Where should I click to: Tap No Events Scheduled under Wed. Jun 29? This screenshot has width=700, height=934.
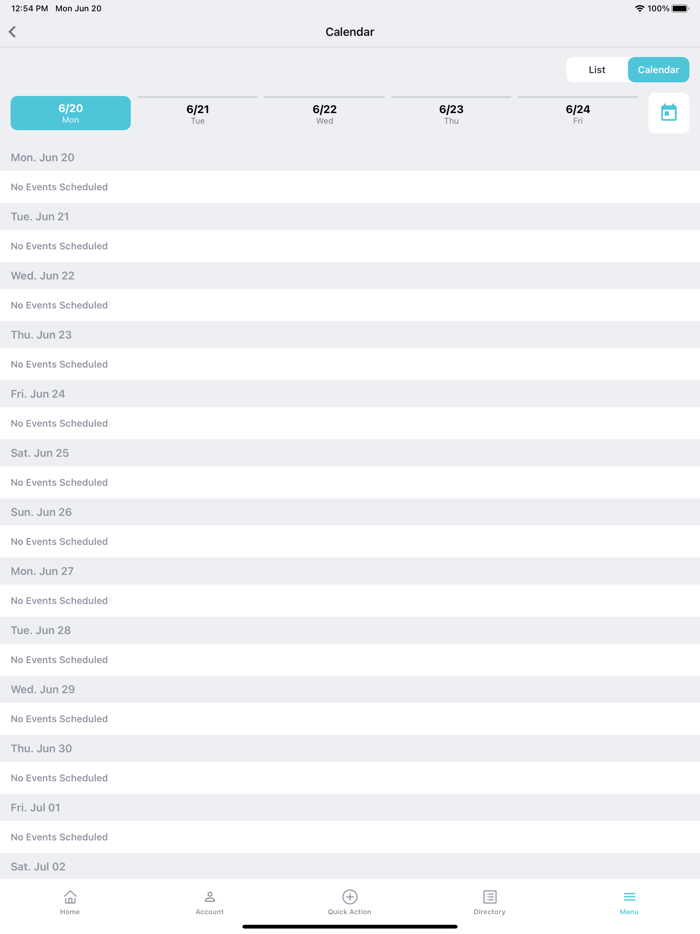point(350,719)
